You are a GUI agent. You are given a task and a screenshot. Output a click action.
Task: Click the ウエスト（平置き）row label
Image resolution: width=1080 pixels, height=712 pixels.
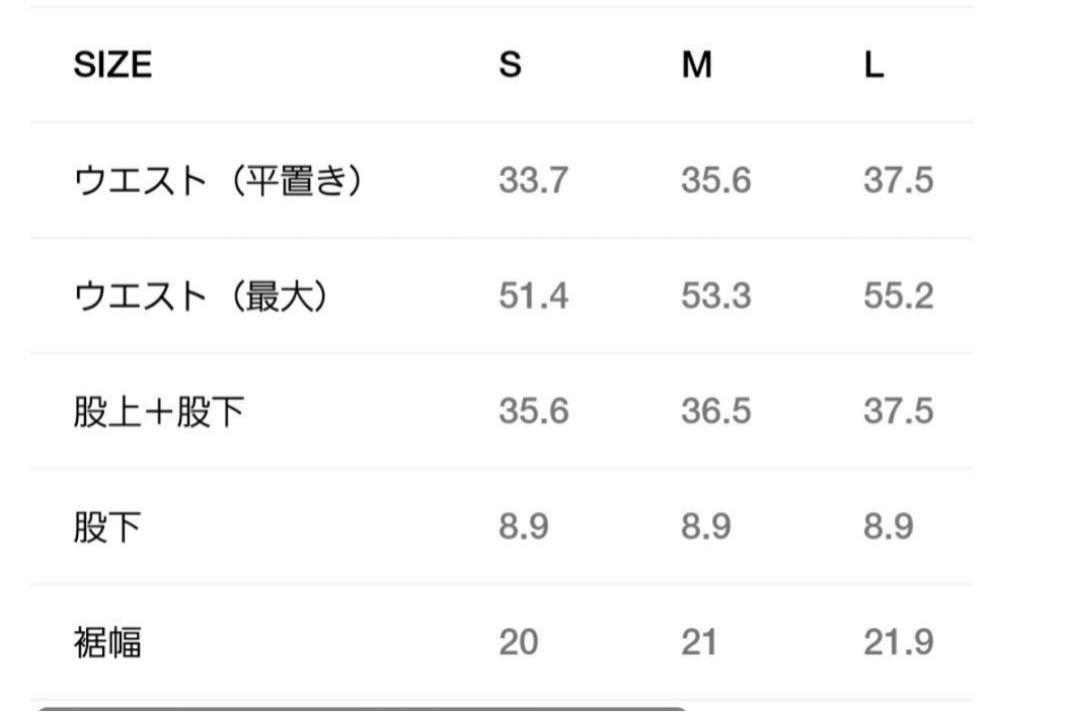(218, 181)
